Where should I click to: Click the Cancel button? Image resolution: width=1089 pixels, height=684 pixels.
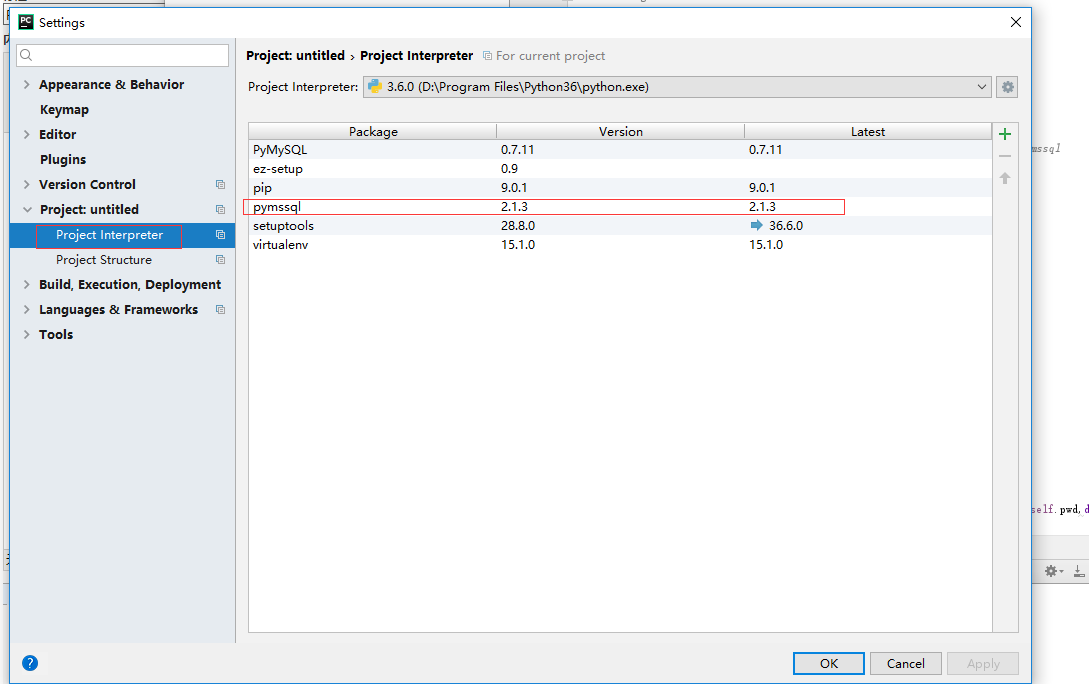click(906, 663)
